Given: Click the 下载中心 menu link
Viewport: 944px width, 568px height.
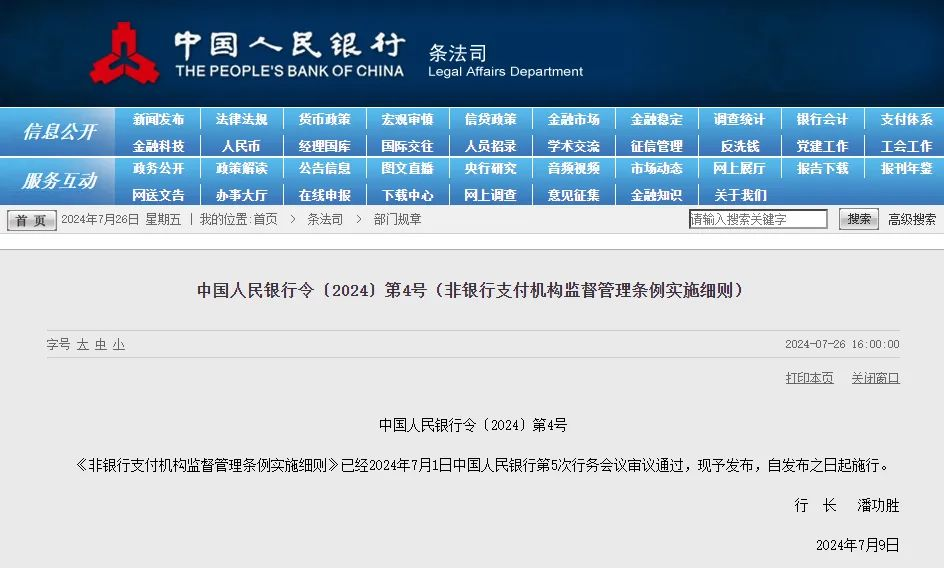Looking at the screenshot, I should pyautogui.click(x=407, y=195).
